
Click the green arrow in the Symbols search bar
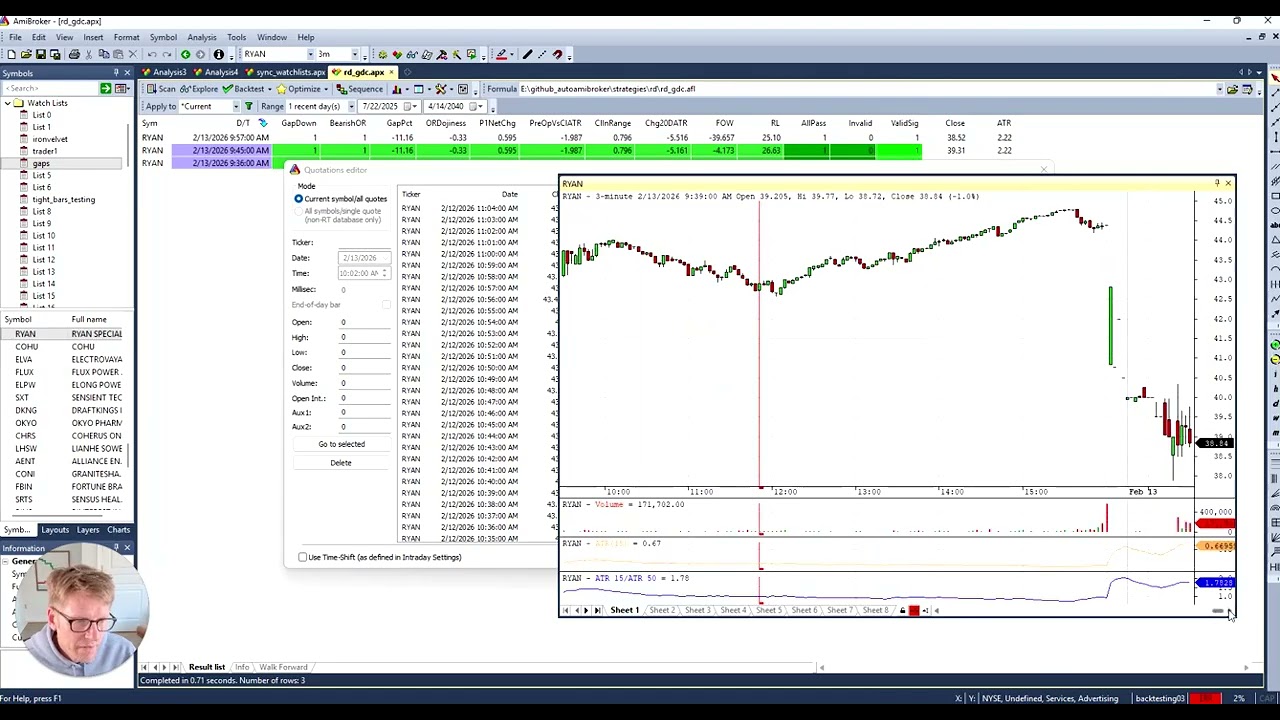[x=105, y=89]
